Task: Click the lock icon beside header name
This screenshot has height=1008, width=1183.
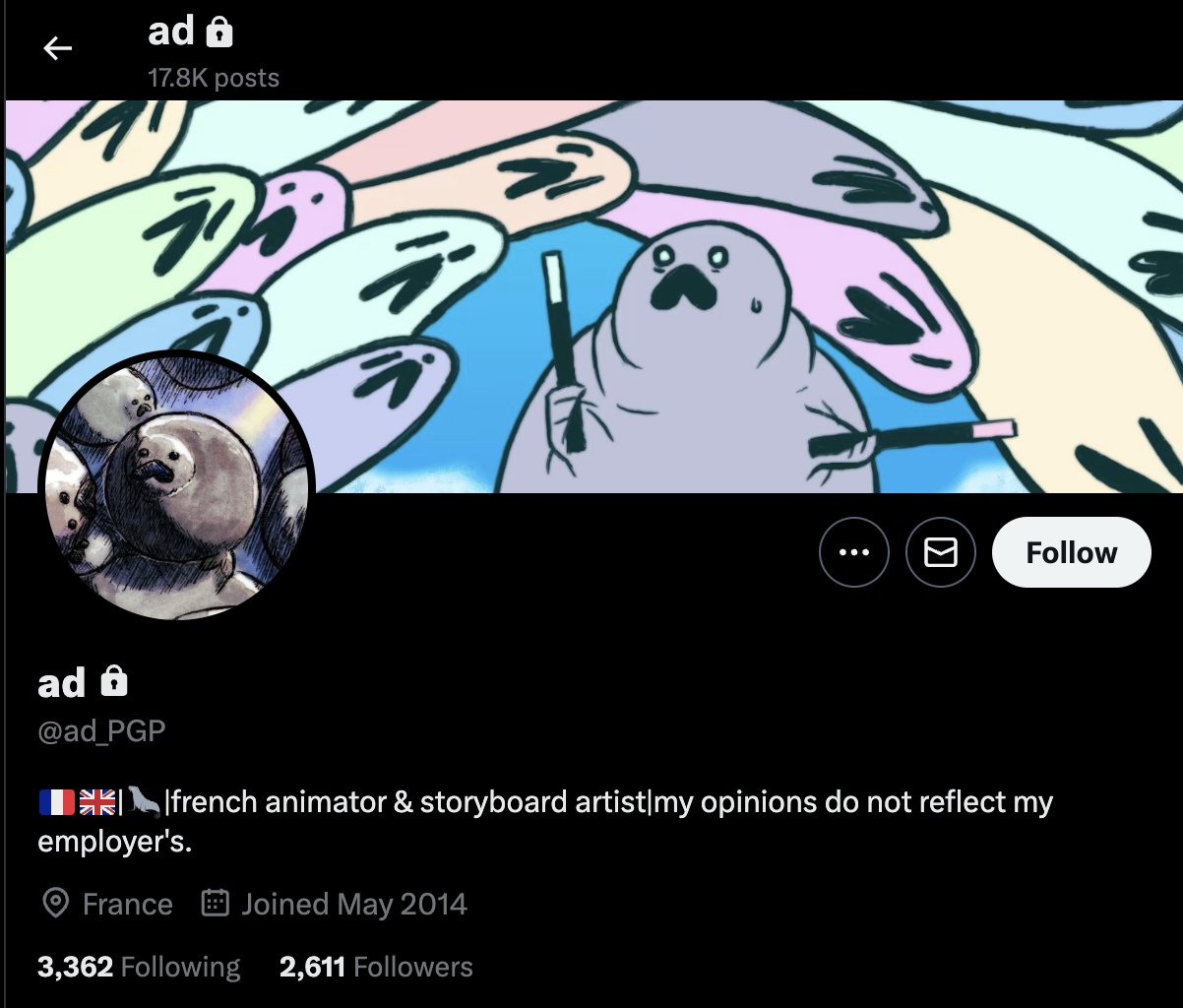Action: click(x=219, y=32)
